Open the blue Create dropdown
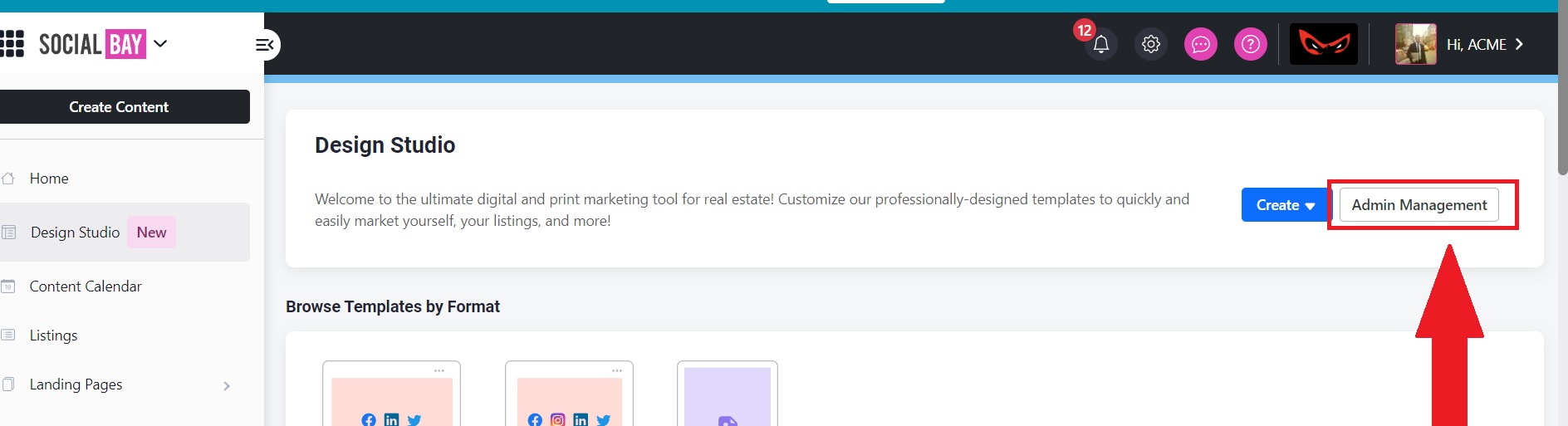The height and width of the screenshot is (426, 1568). (1284, 205)
